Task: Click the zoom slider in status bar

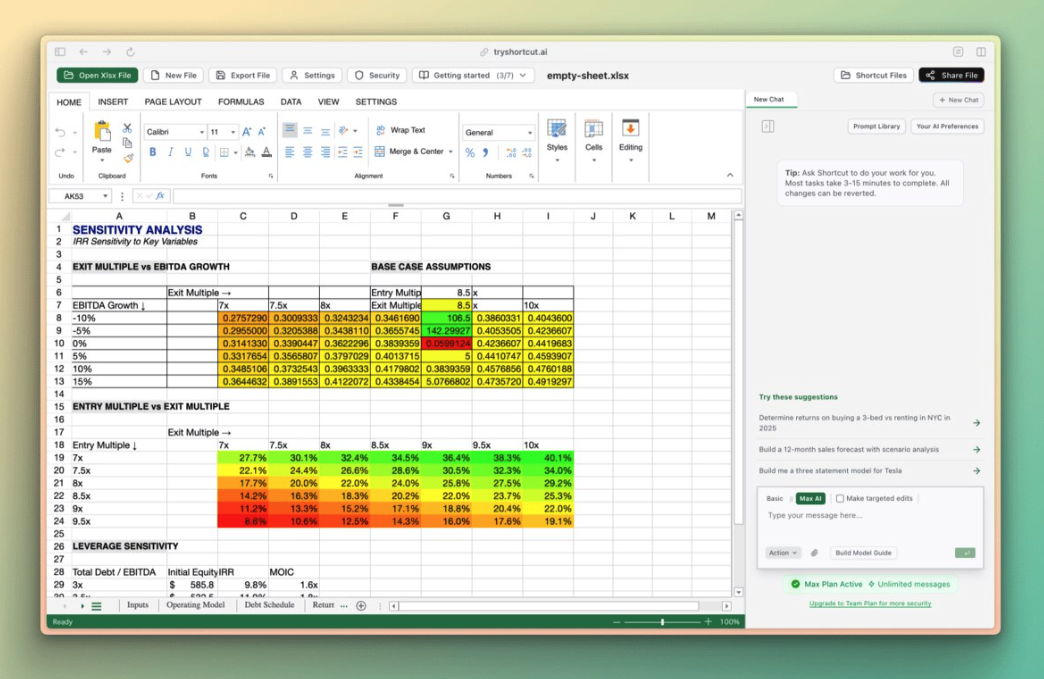Action: pyautogui.click(x=662, y=622)
